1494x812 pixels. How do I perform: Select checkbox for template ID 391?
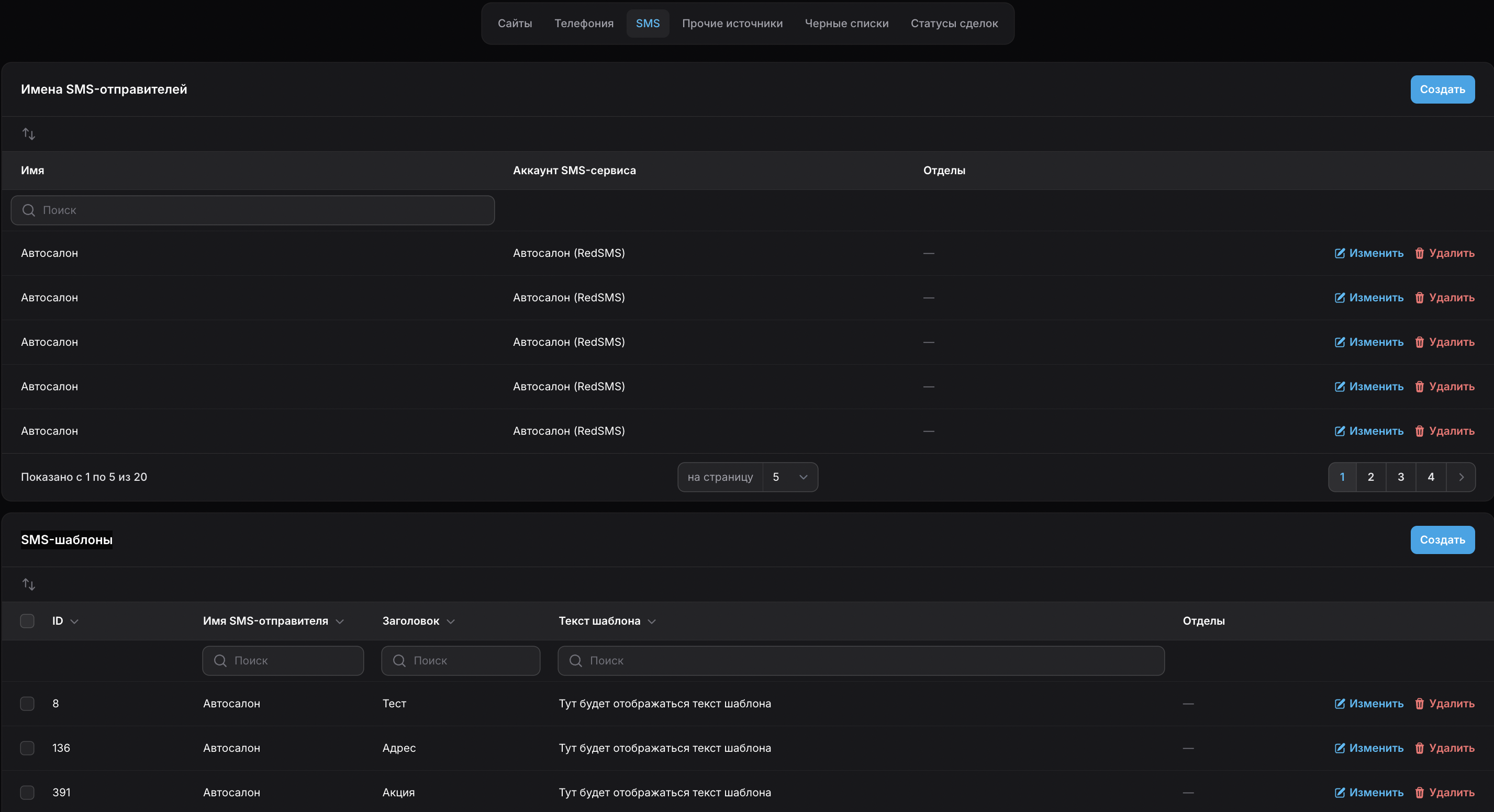(x=27, y=792)
